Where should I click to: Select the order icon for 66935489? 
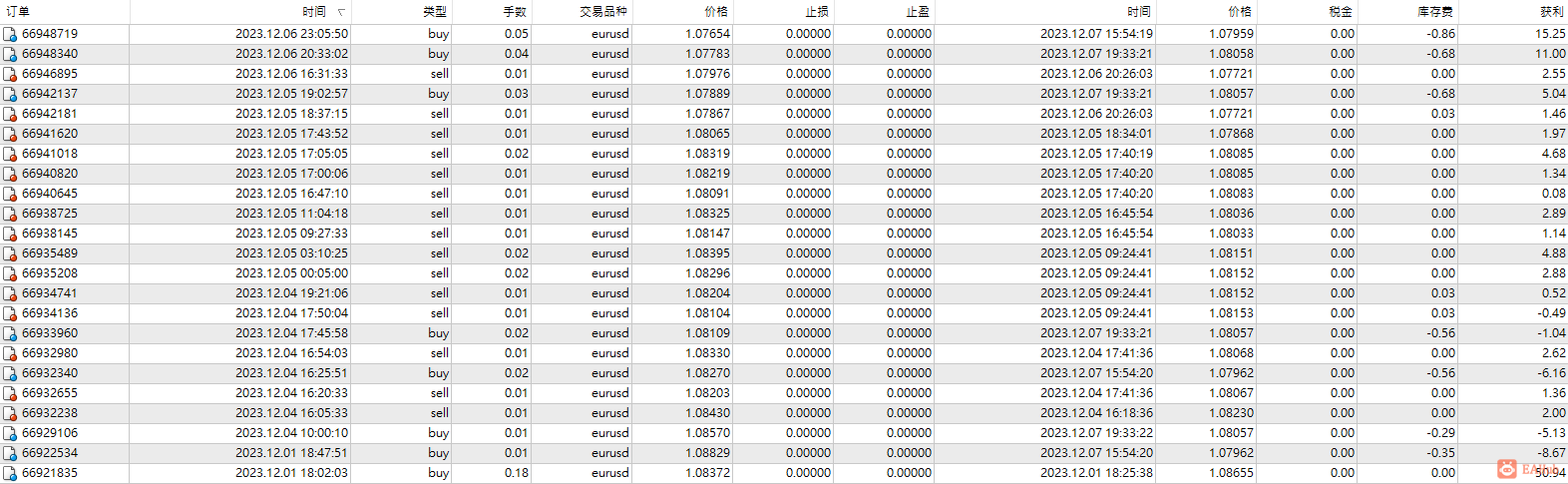click(10, 253)
